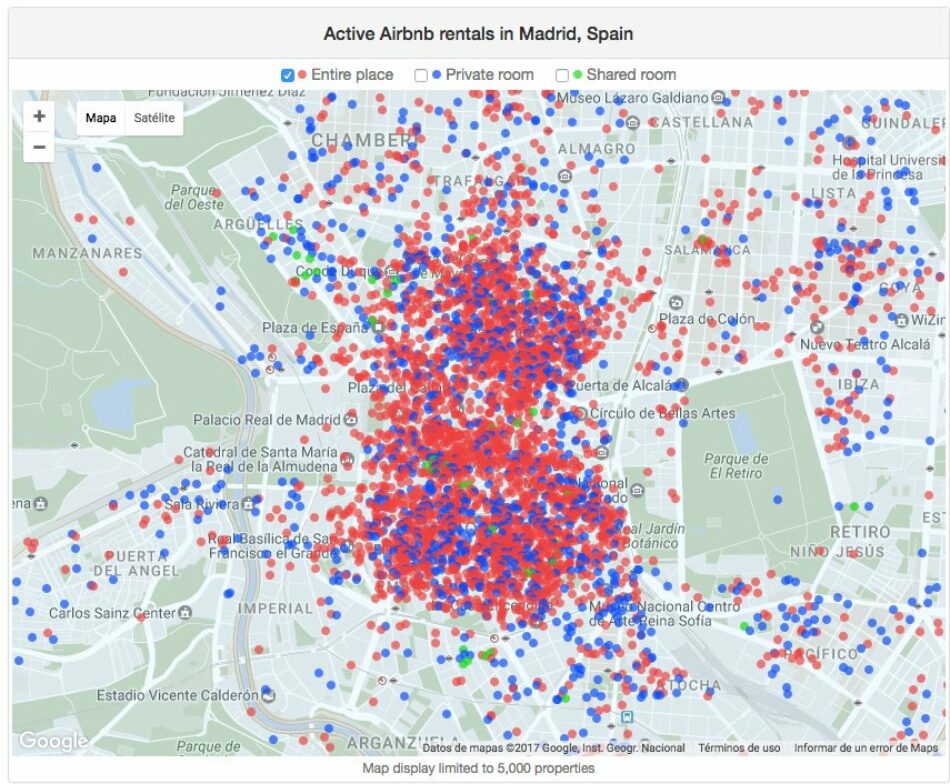Zoom out with the minus button
950x784 pixels.
(39, 147)
